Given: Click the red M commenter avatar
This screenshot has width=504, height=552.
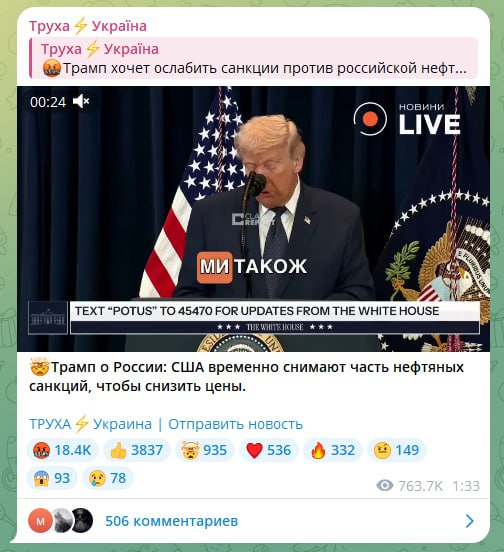Looking at the screenshot, I should click(40, 521).
